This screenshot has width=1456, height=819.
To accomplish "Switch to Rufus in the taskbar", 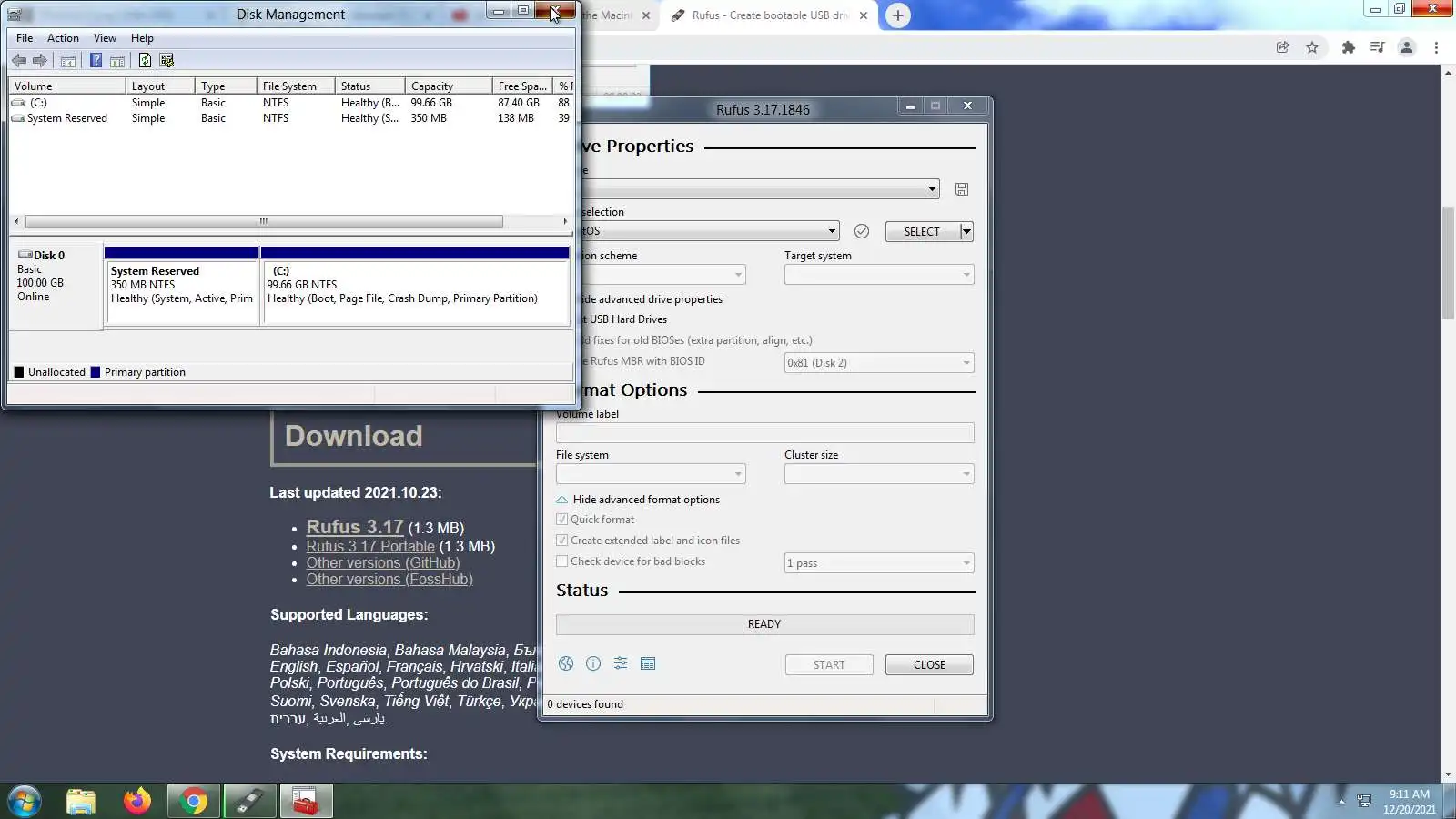I will coord(249,801).
